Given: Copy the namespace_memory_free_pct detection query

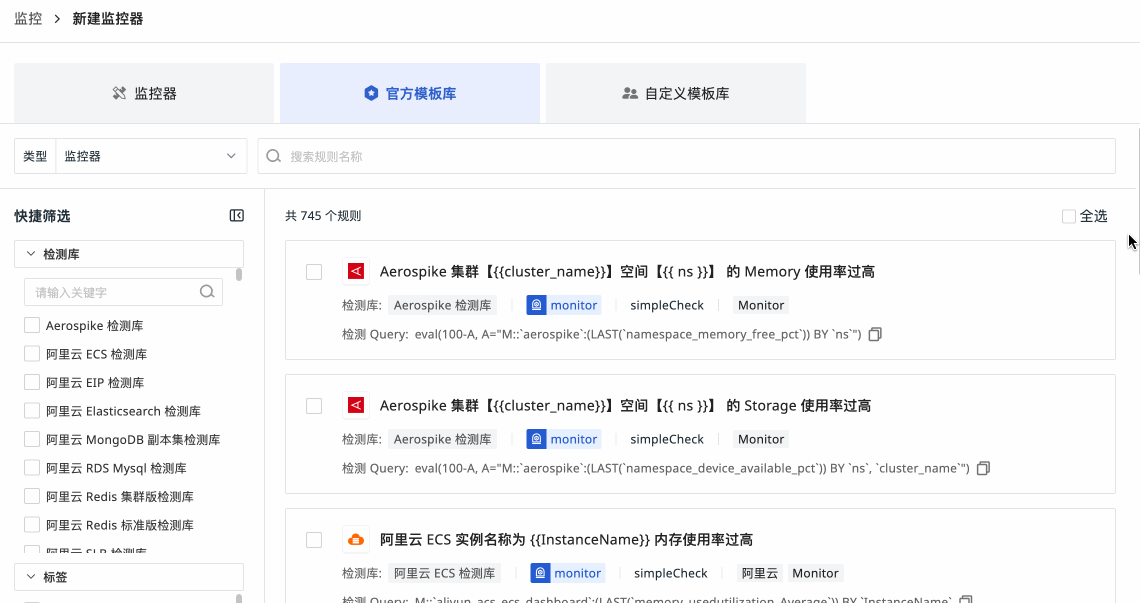Looking at the screenshot, I should click(875, 334).
